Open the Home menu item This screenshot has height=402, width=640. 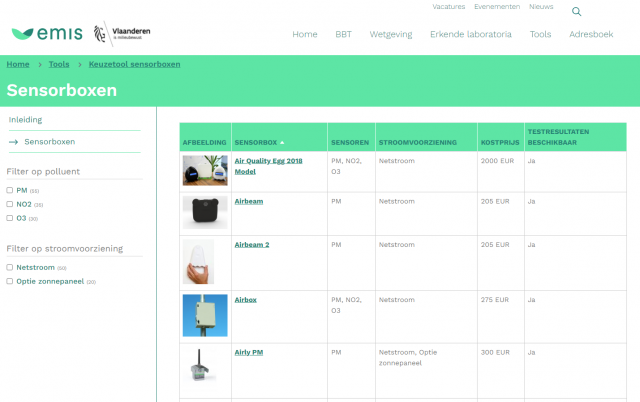[304, 34]
